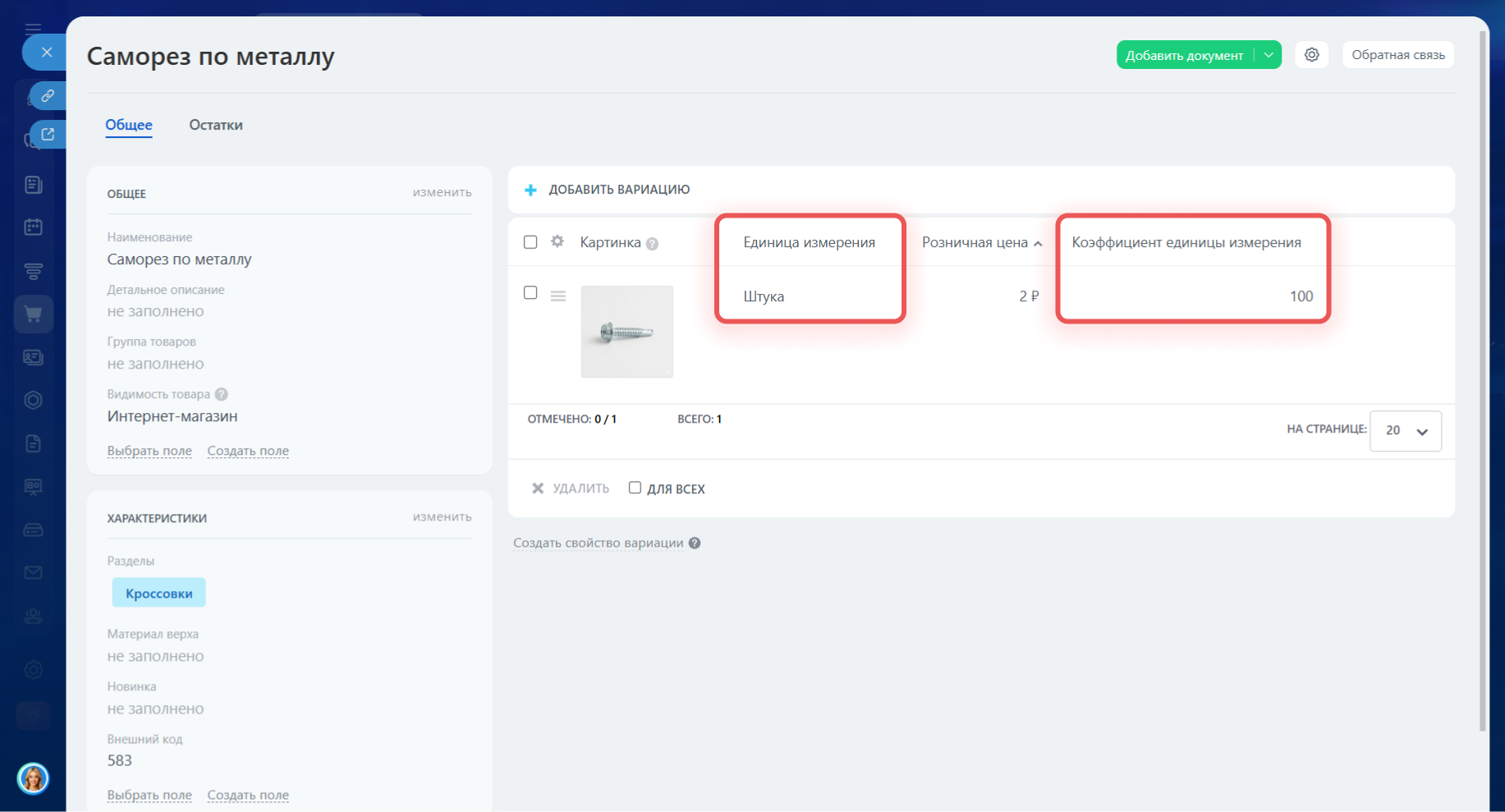Click Создать свойство вариации link
Image resolution: width=1505 pixels, height=812 pixels.
[x=598, y=543]
